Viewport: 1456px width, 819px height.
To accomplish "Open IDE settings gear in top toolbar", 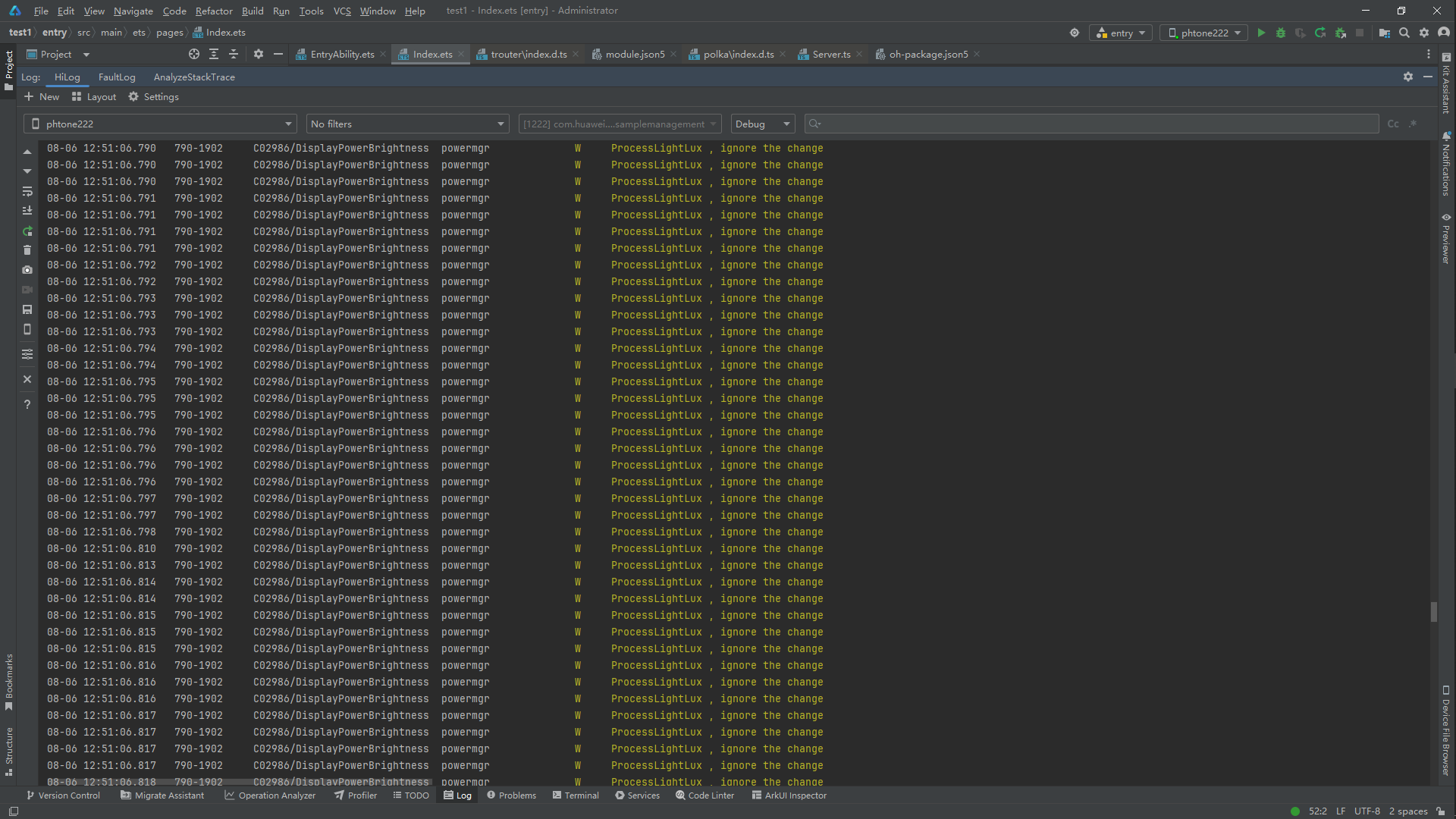I will click(x=1424, y=33).
